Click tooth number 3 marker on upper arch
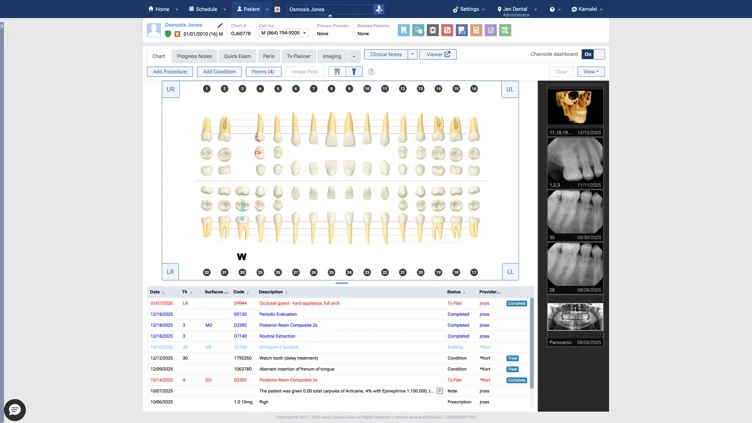752x423 pixels. coord(242,89)
